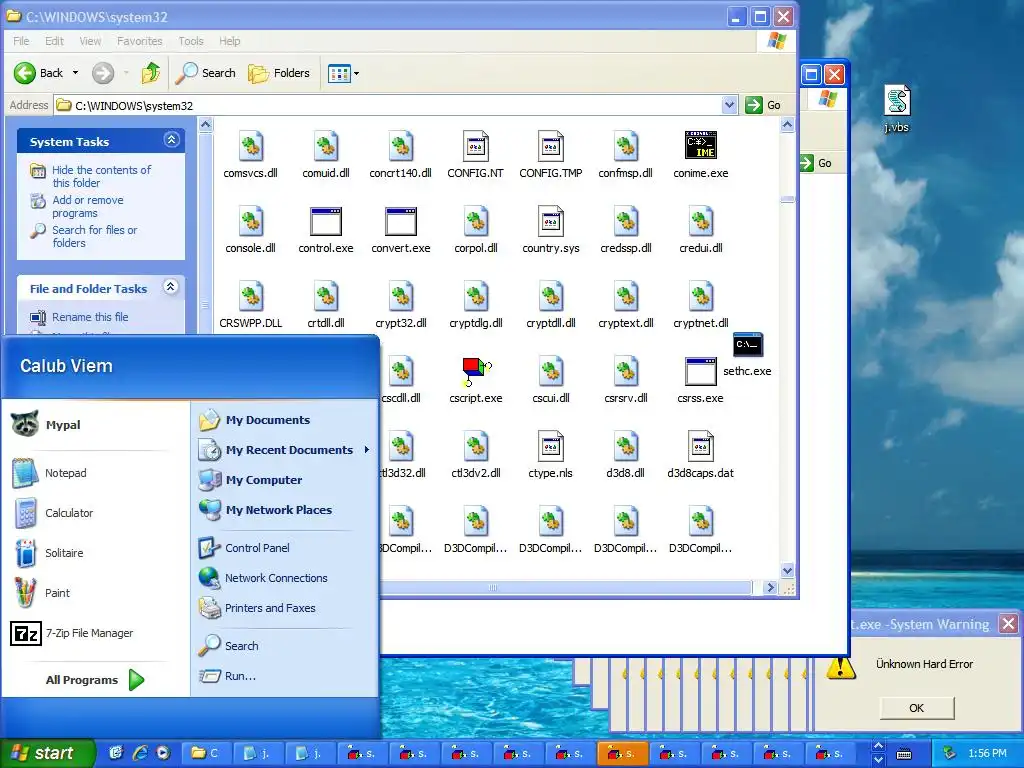Click Internet Explorer quick launch icon
This screenshot has height=768, width=1024.
point(140,753)
